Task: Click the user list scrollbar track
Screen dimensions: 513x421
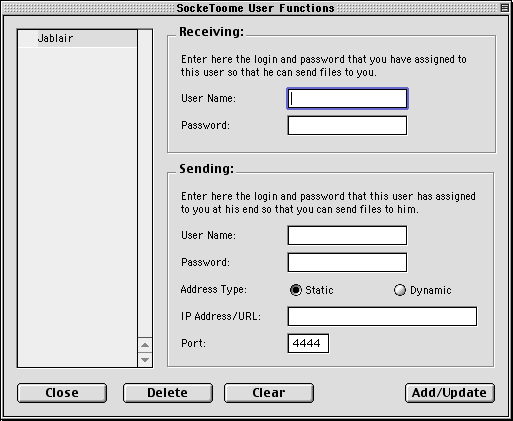Action: tap(145, 183)
